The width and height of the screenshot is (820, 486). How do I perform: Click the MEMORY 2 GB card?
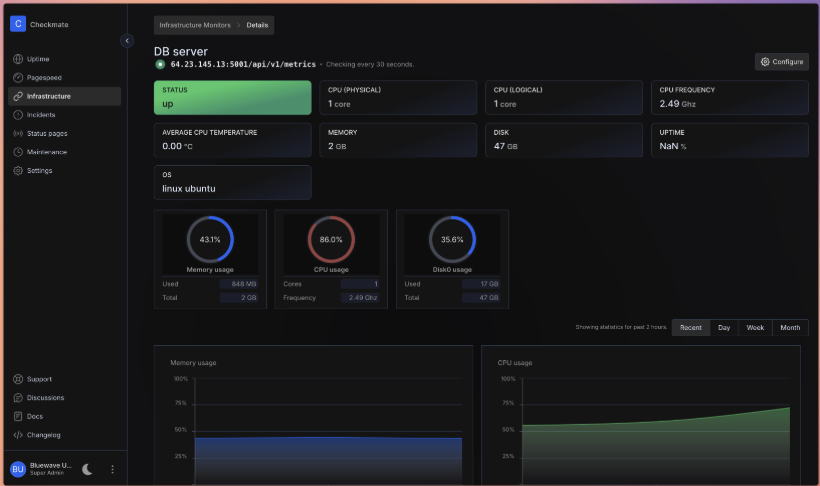click(x=398, y=140)
